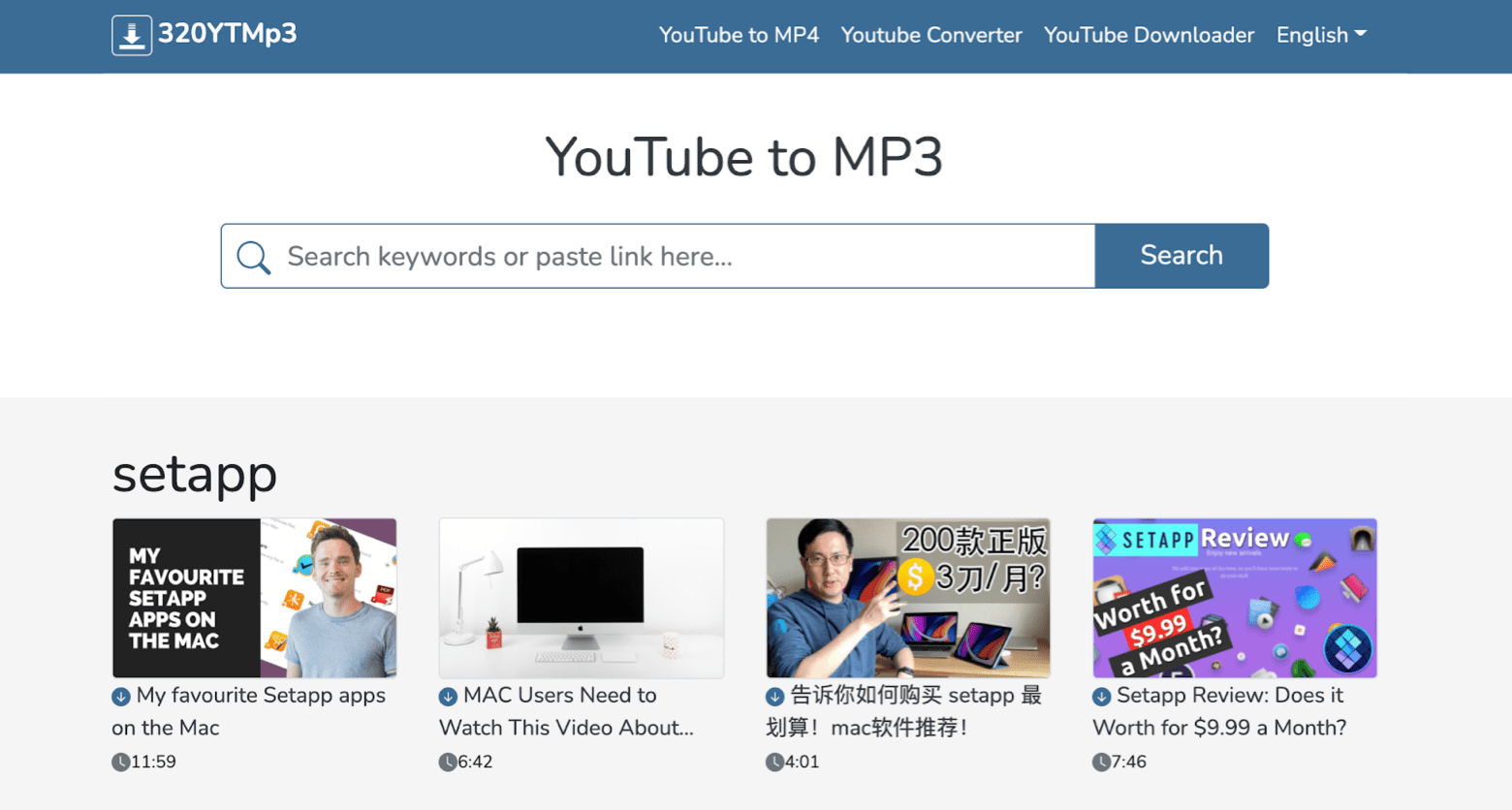1512x810 pixels.
Task: Click the search keywords input field
Action: [678, 256]
